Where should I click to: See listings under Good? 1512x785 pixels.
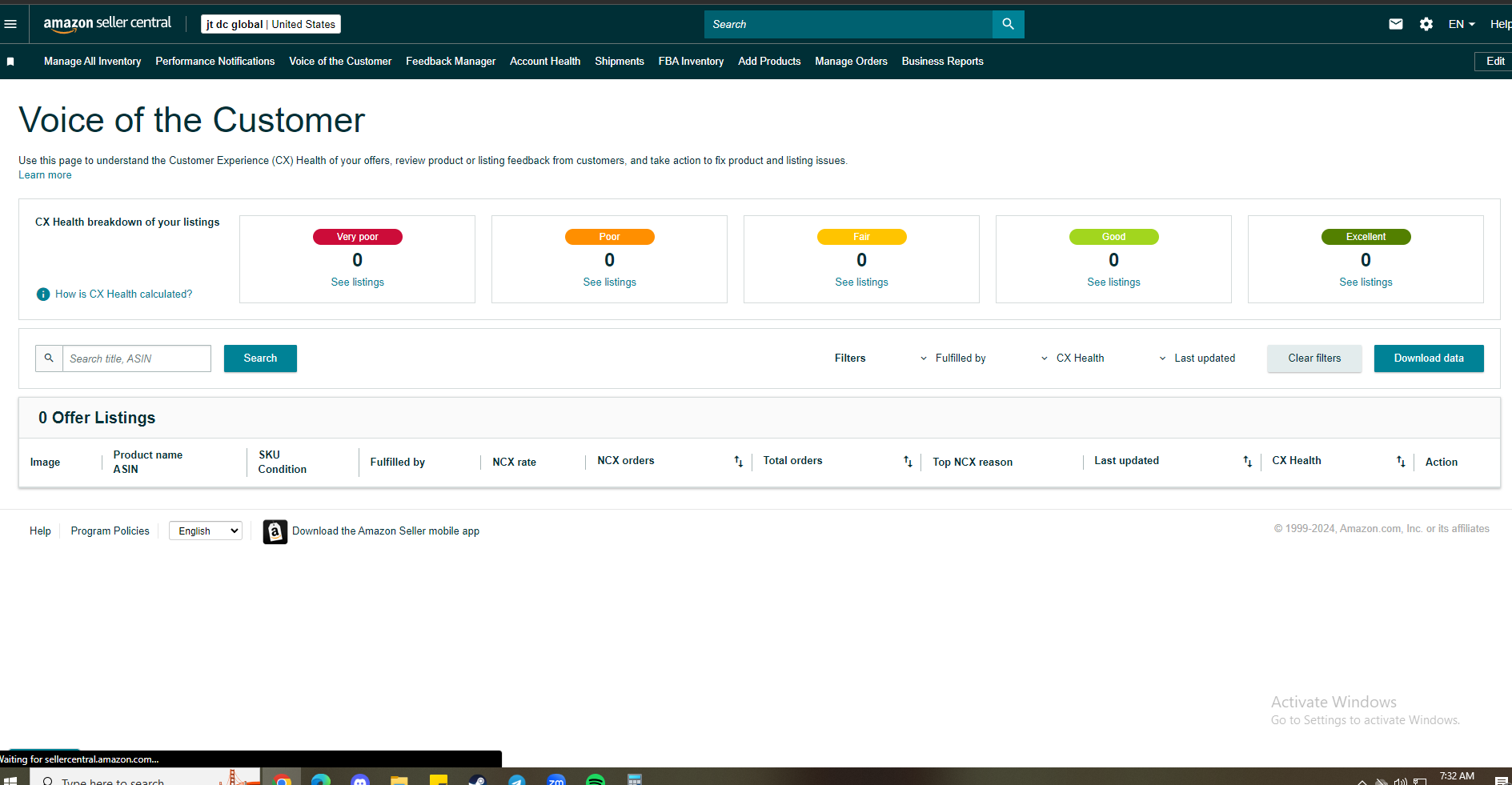point(1114,282)
